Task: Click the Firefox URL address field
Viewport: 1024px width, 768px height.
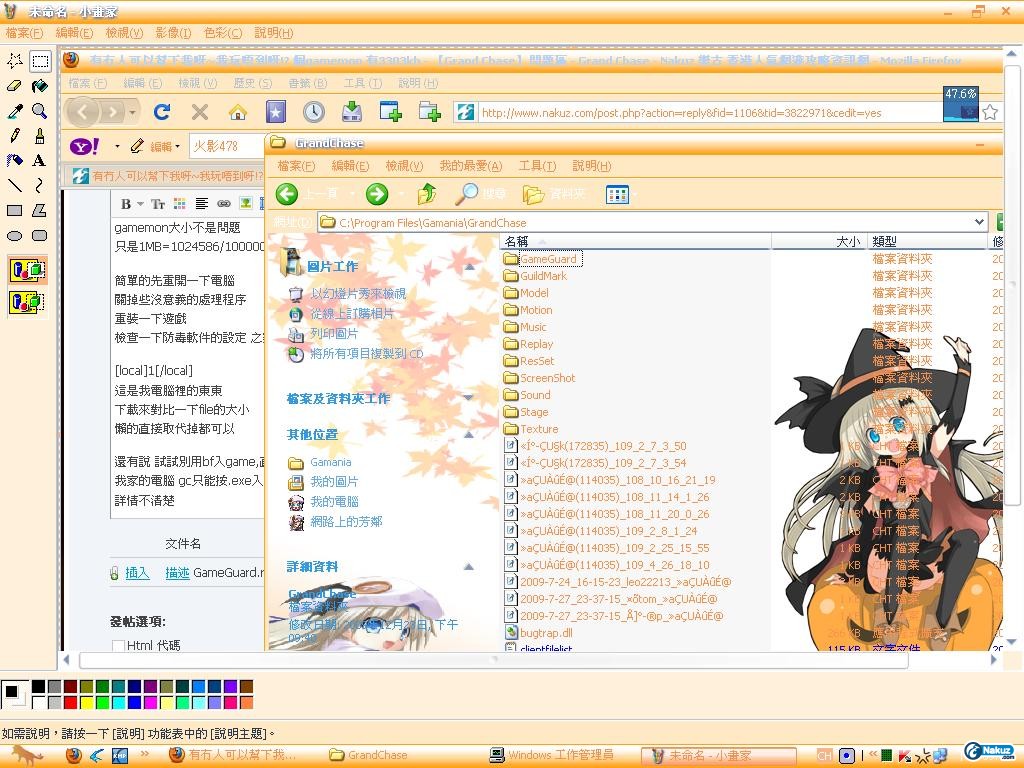Action: click(710, 113)
